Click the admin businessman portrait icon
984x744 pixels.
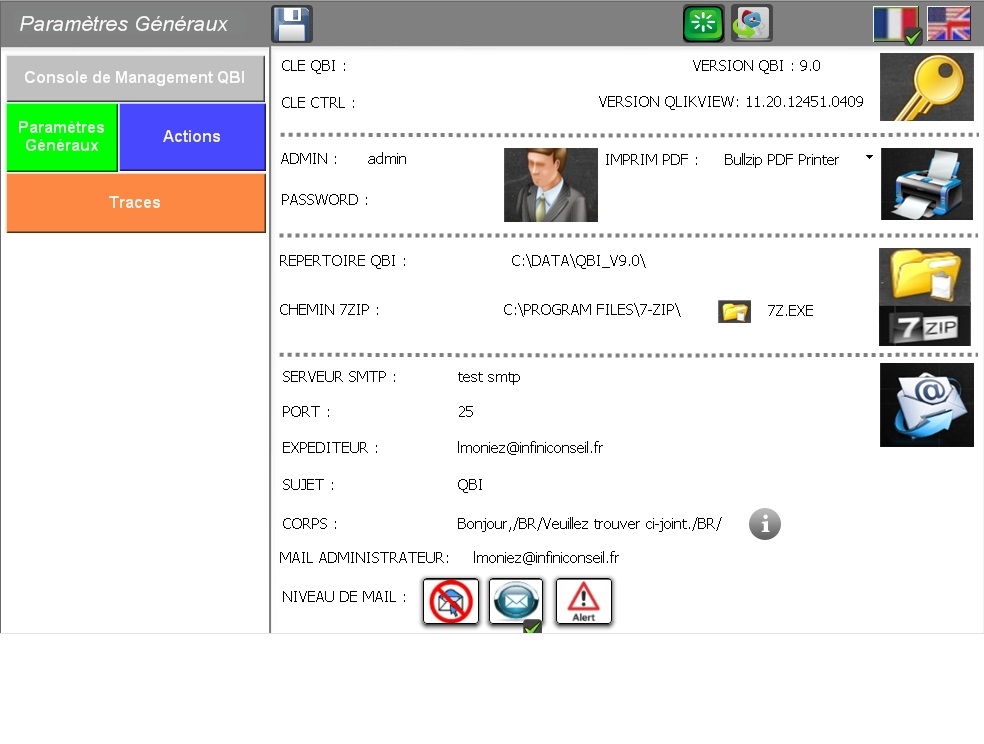click(x=550, y=184)
